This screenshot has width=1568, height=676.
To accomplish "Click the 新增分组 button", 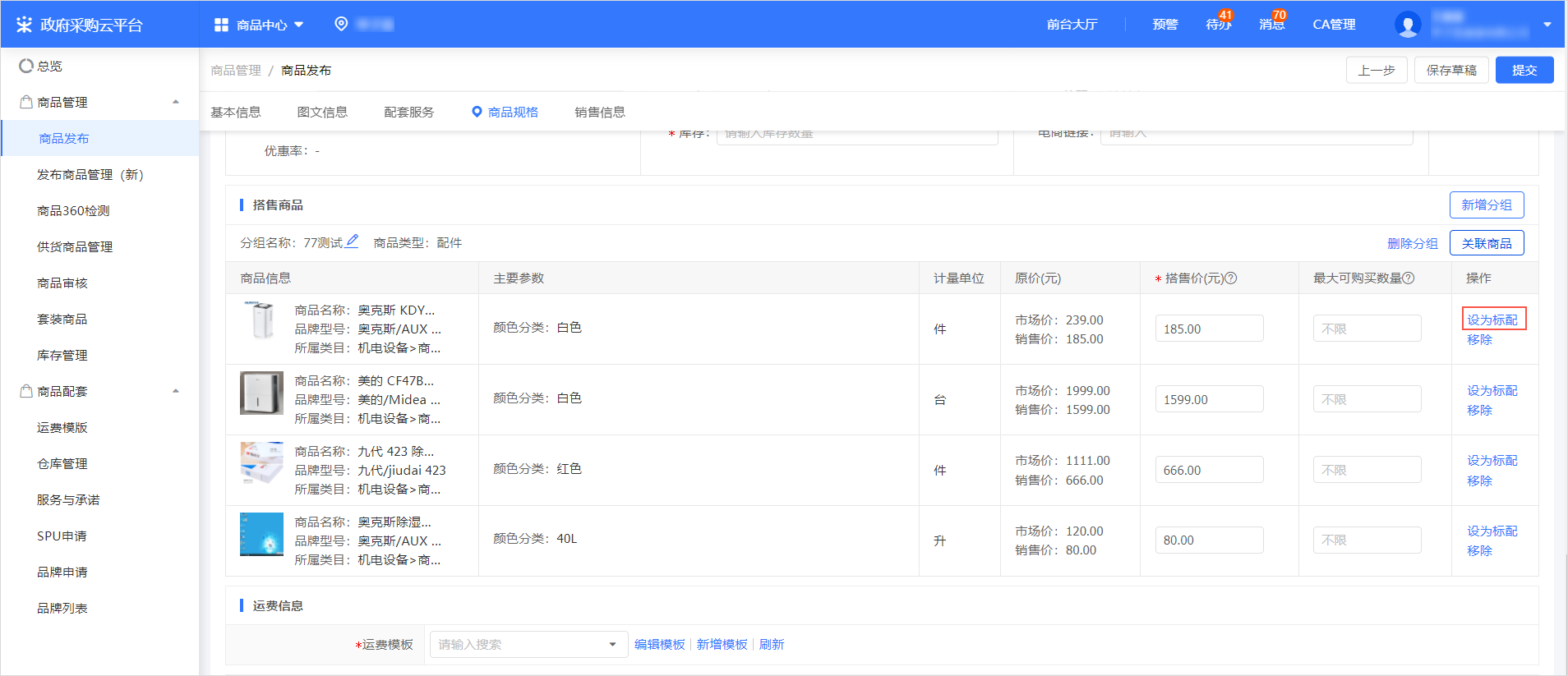I will pyautogui.click(x=1487, y=205).
